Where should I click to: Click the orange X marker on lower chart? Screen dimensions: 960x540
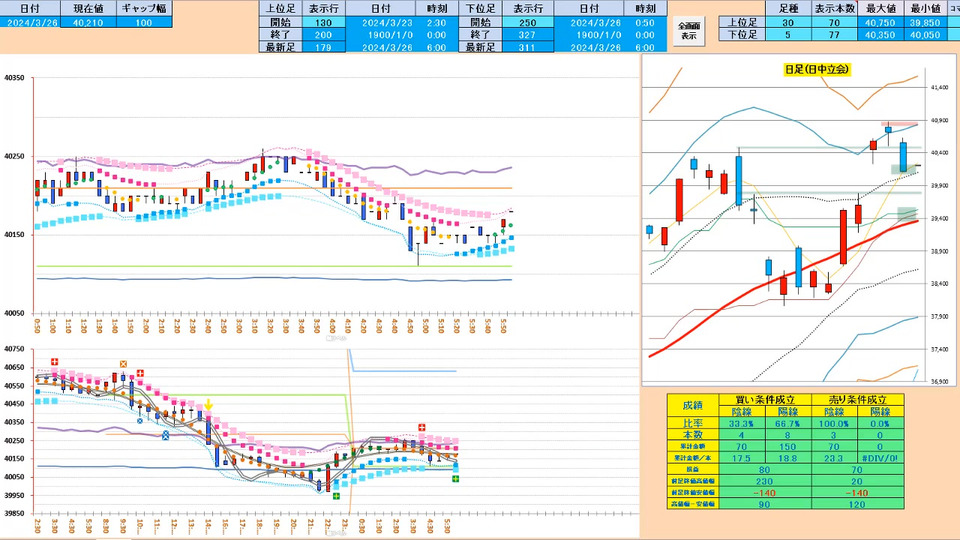point(123,364)
